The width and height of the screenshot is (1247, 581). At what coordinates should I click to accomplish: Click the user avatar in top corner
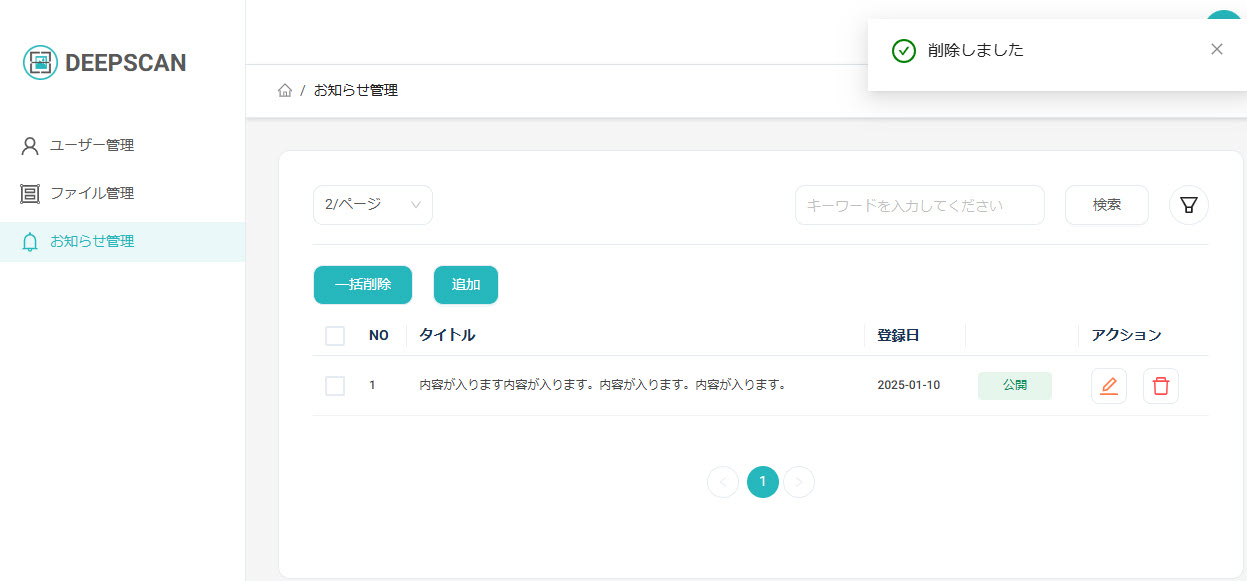click(1222, 16)
